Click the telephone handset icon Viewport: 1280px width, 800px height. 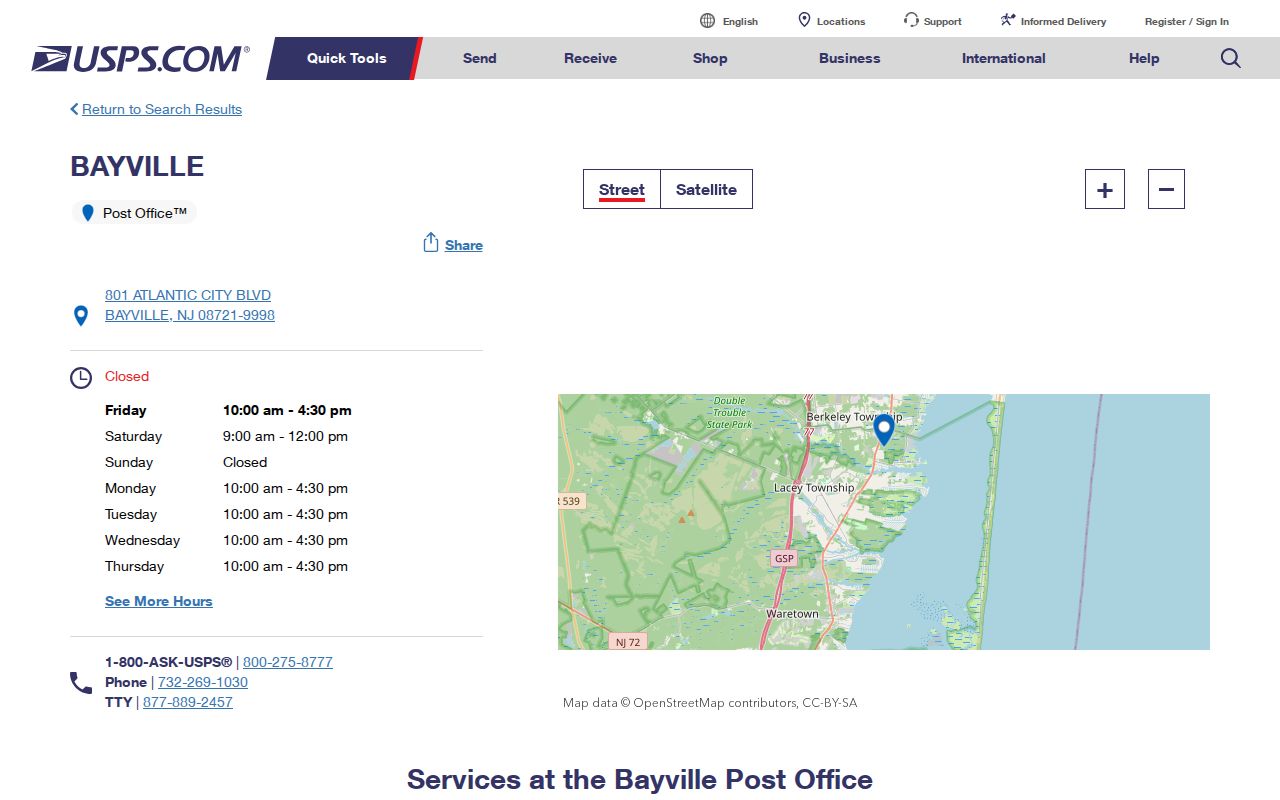(x=81, y=683)
